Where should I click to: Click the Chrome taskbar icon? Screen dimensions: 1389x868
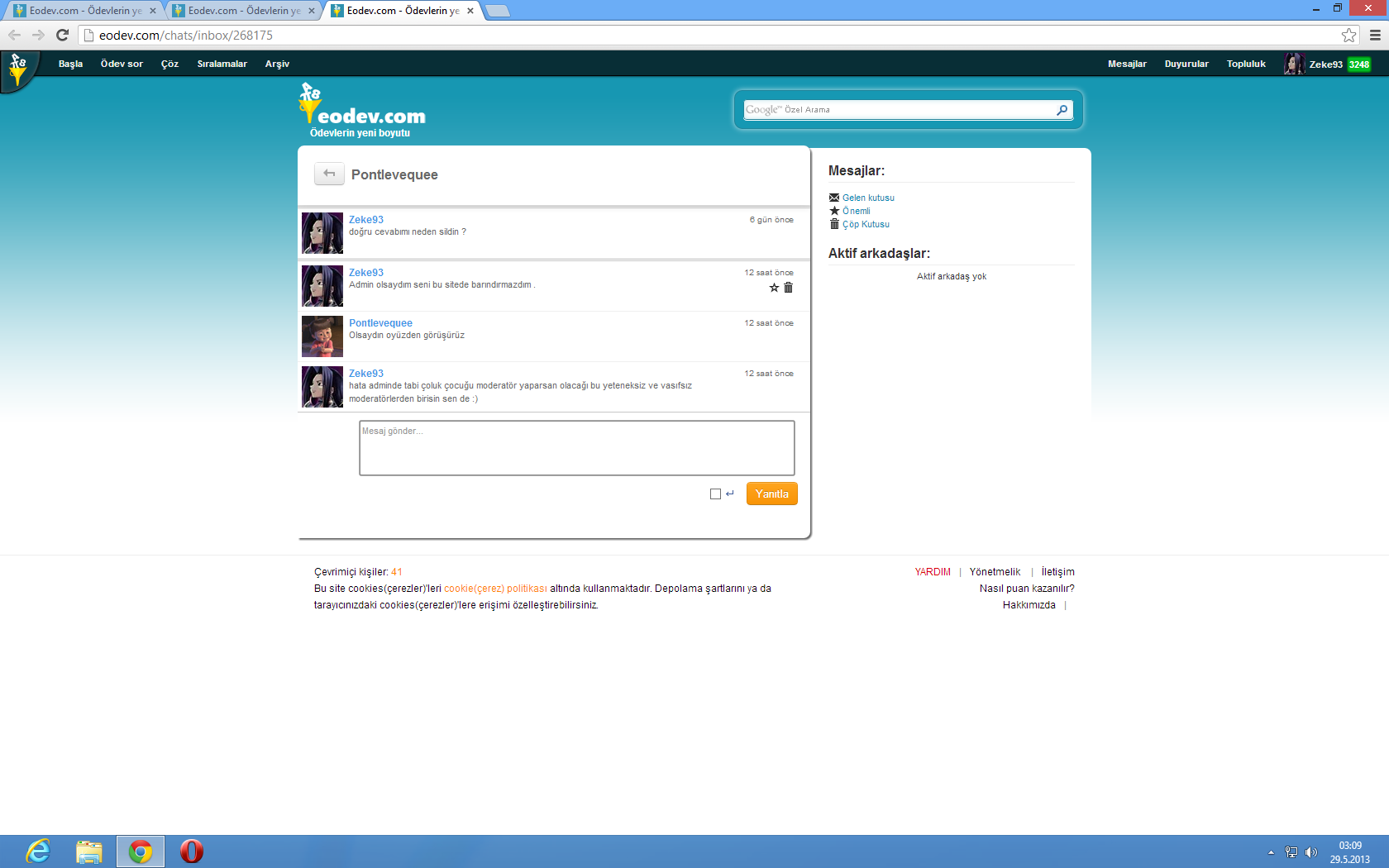(141, 851)
